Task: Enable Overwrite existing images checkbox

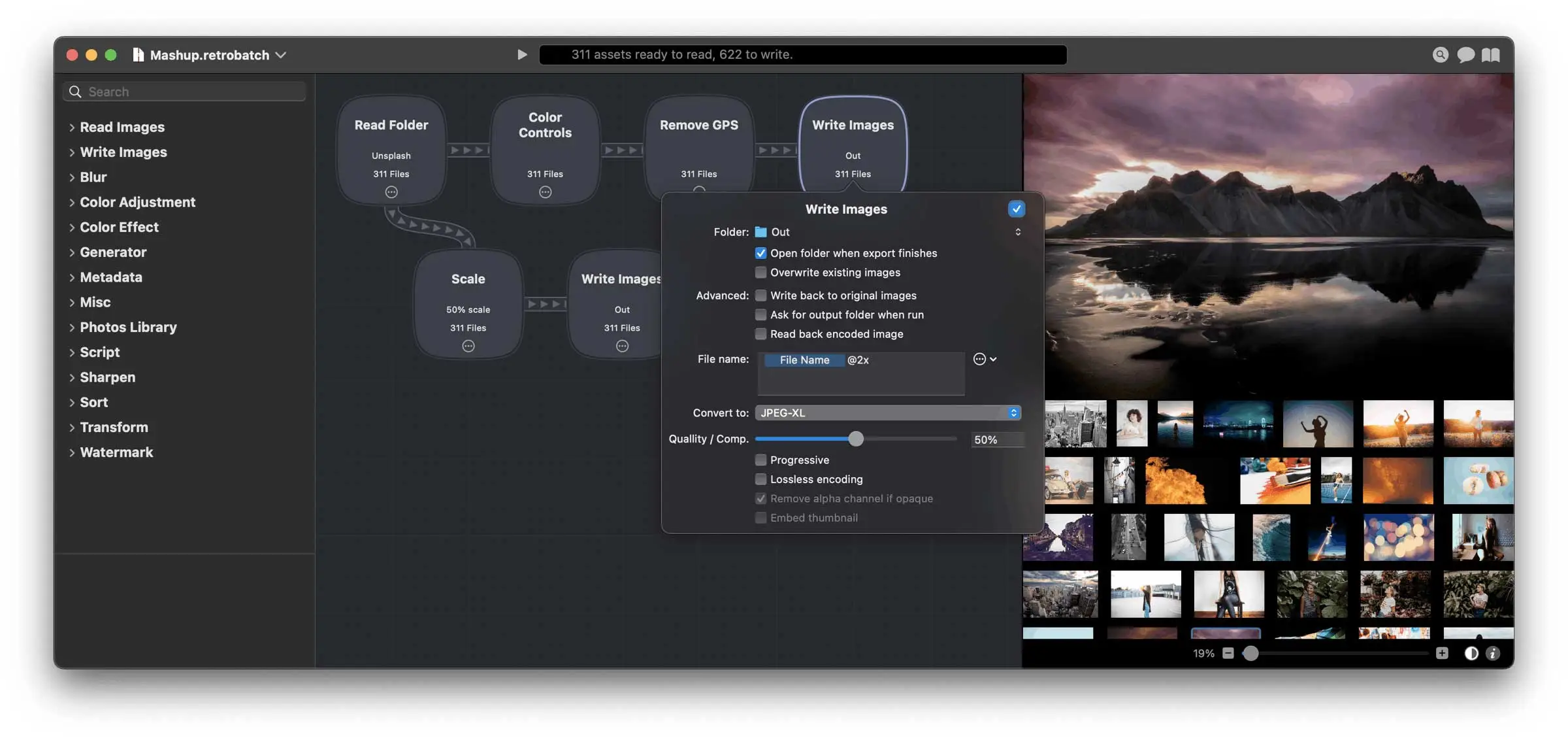Action: pos(760,273)
